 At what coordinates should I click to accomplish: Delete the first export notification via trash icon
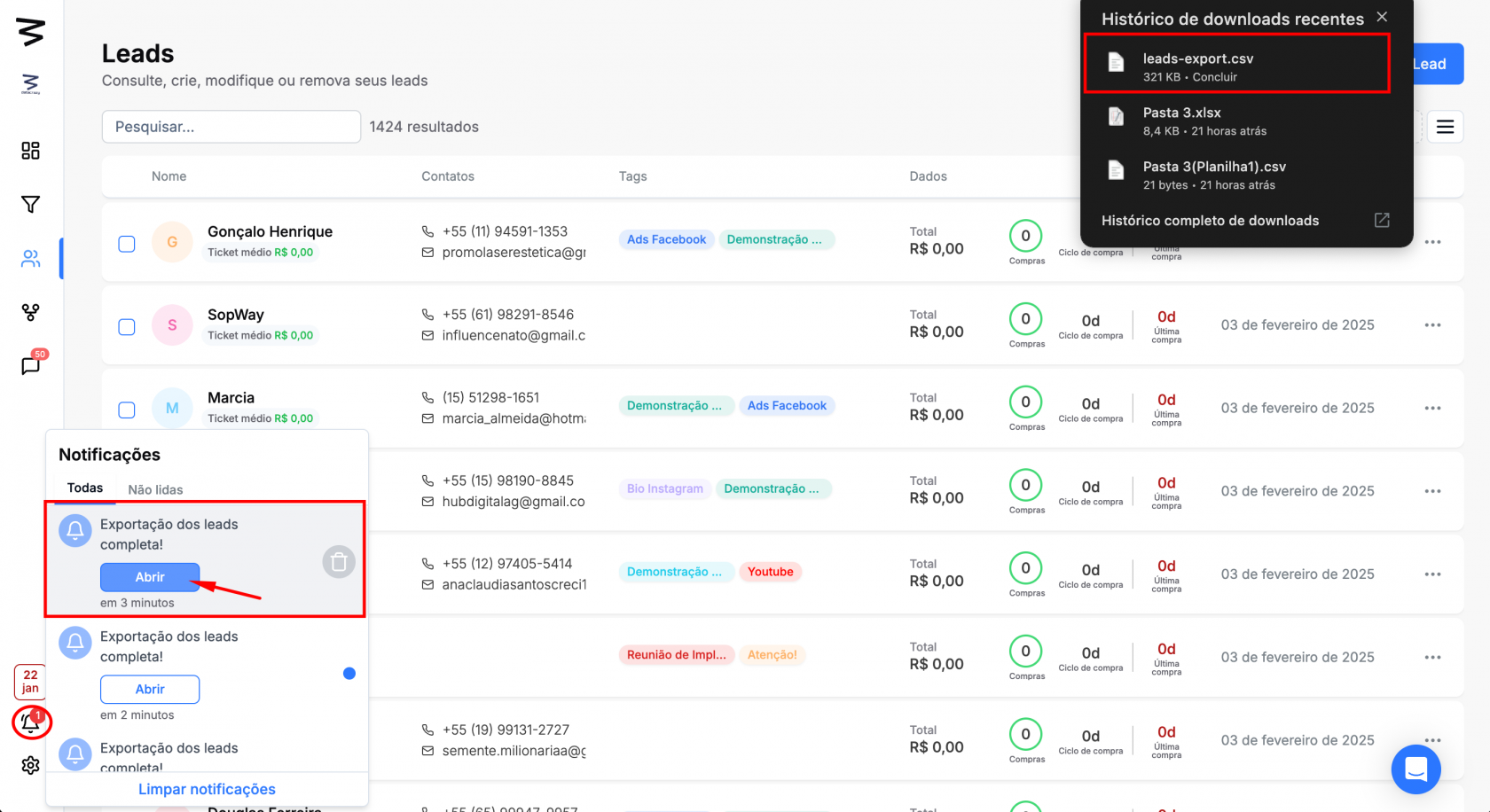[x=339, y=562]
